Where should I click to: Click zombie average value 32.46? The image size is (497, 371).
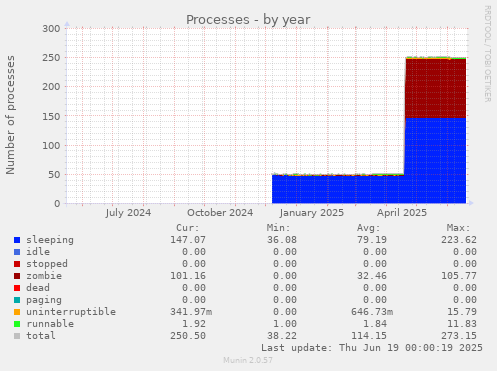372,276
